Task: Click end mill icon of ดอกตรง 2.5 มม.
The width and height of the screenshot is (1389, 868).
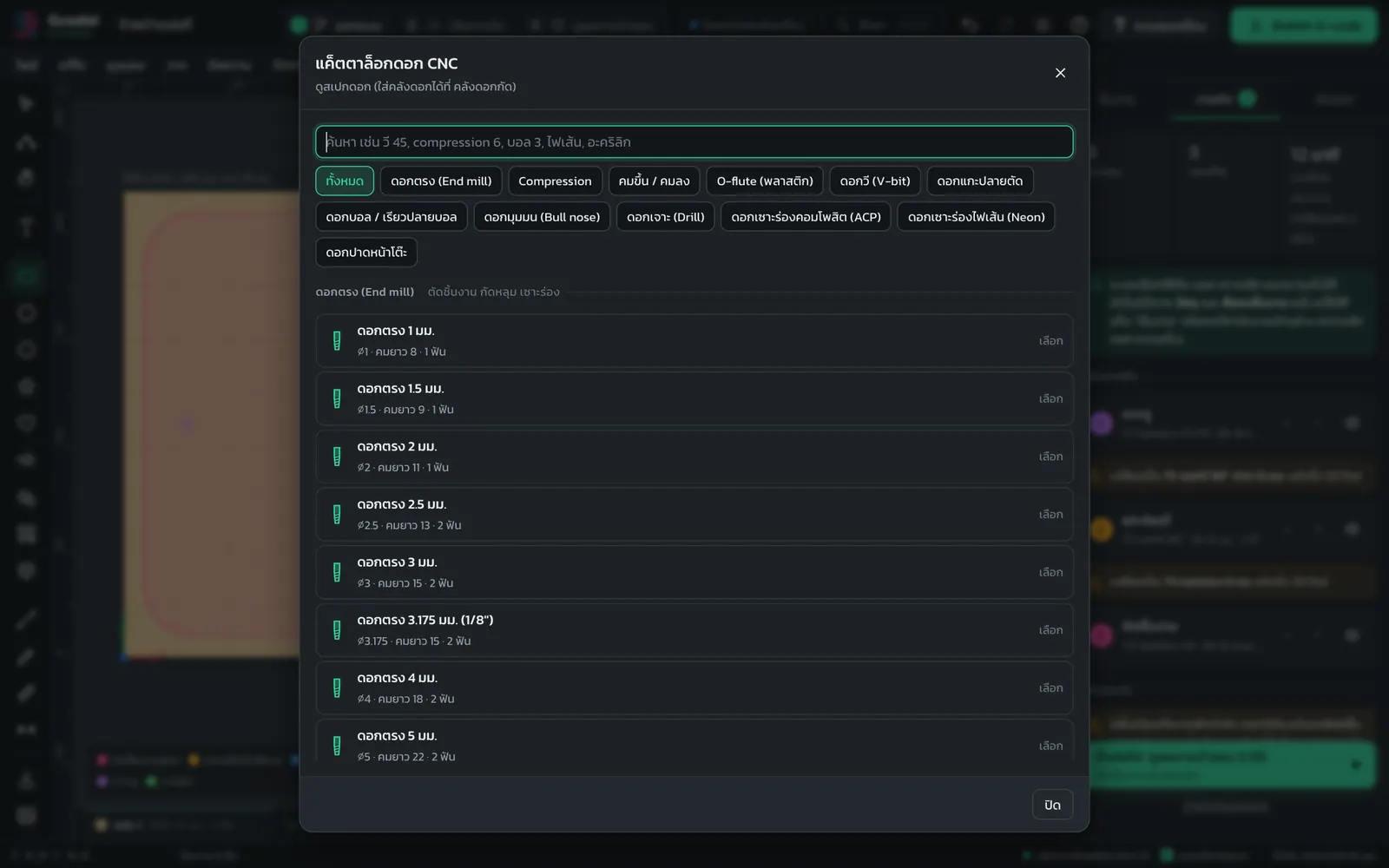Action: (337, 515)
